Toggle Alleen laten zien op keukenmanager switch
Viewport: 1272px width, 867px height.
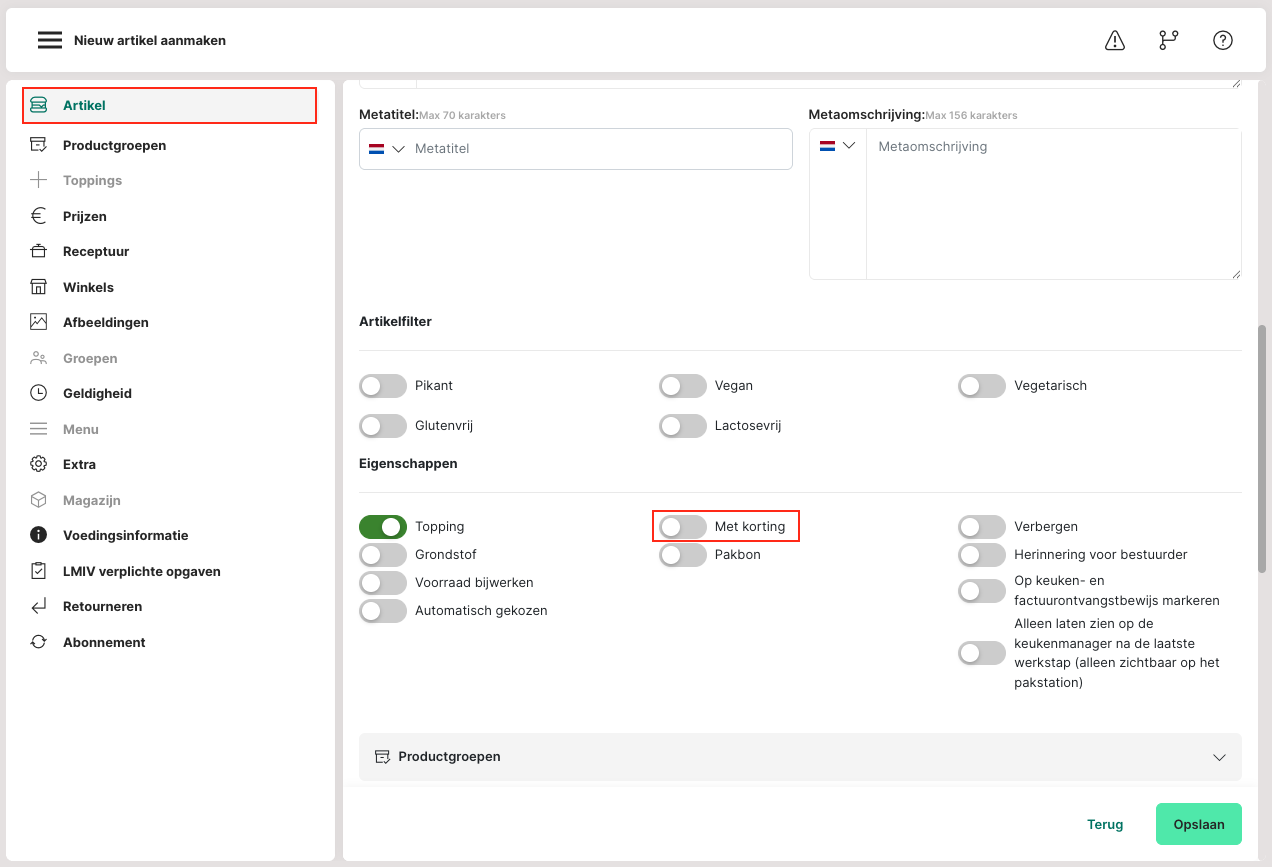[982, 654]
